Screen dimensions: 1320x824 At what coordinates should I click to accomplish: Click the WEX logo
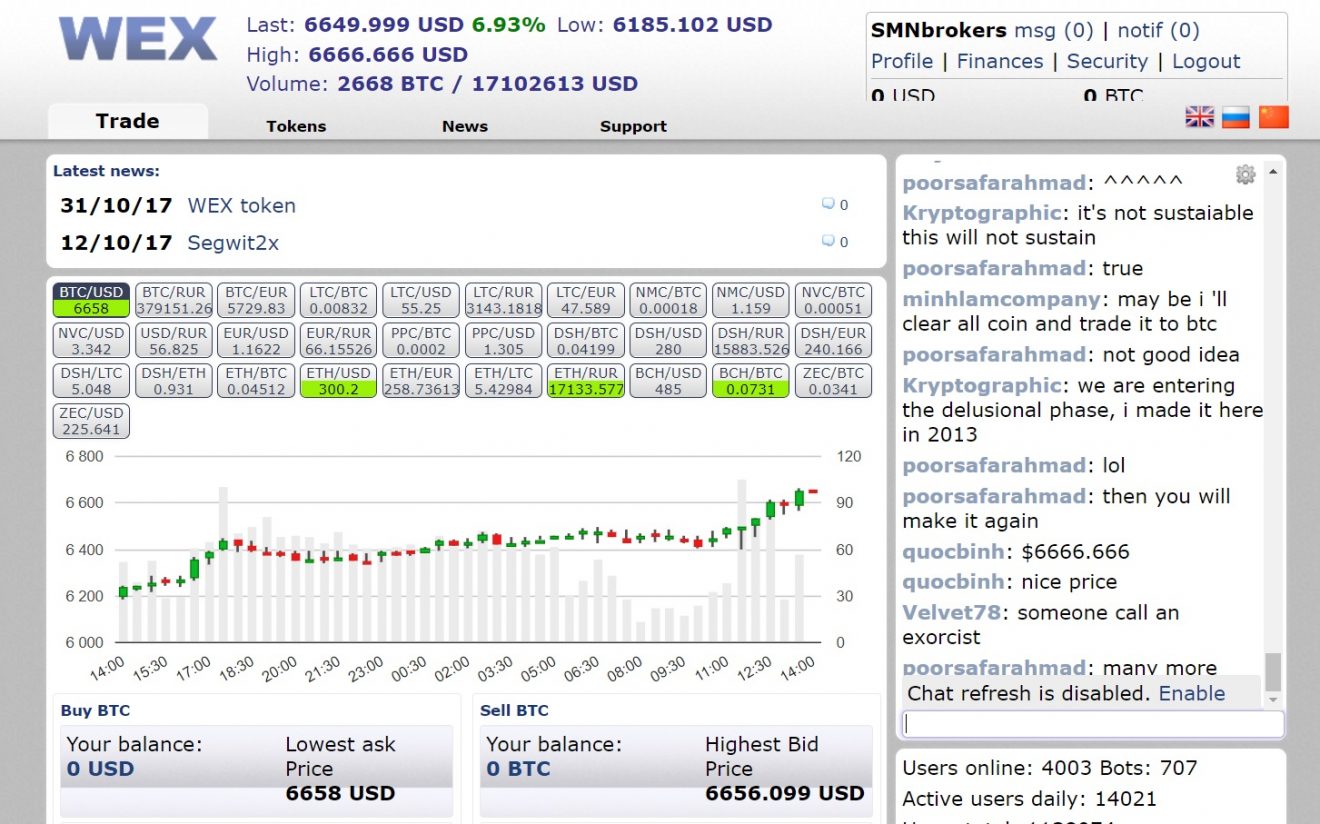click(138, 40)
